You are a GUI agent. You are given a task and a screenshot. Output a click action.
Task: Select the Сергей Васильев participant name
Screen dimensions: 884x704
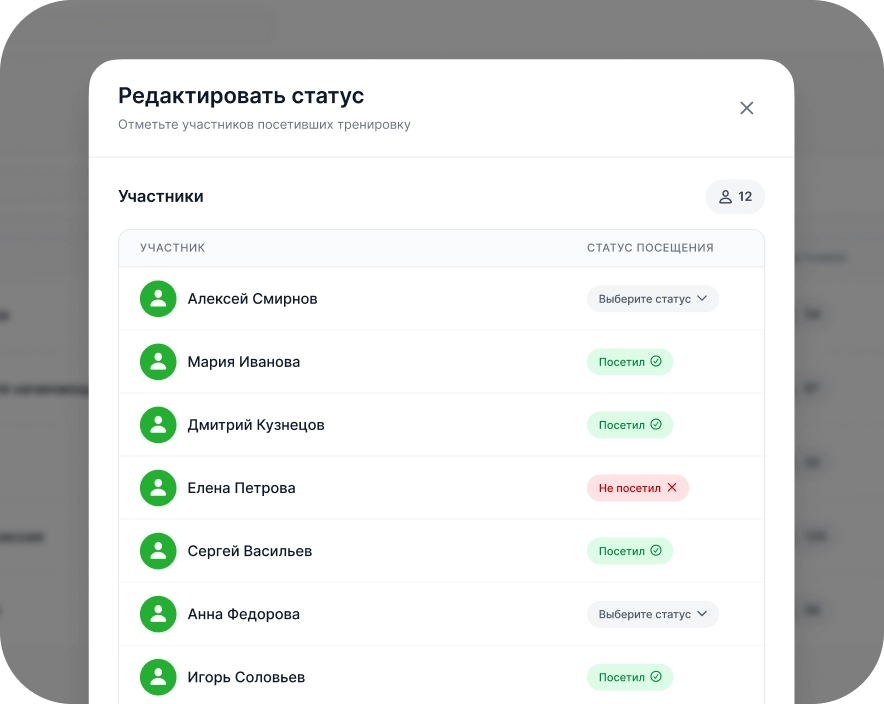pos(250,551)
